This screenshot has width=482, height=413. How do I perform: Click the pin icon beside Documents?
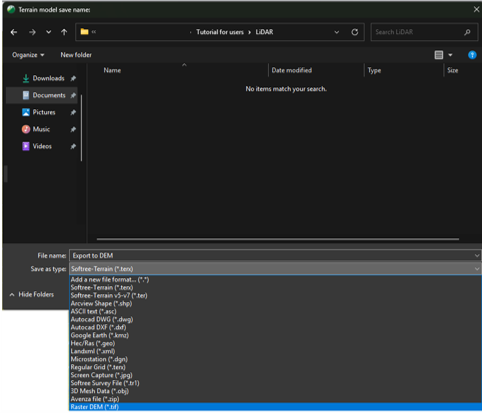73,96
